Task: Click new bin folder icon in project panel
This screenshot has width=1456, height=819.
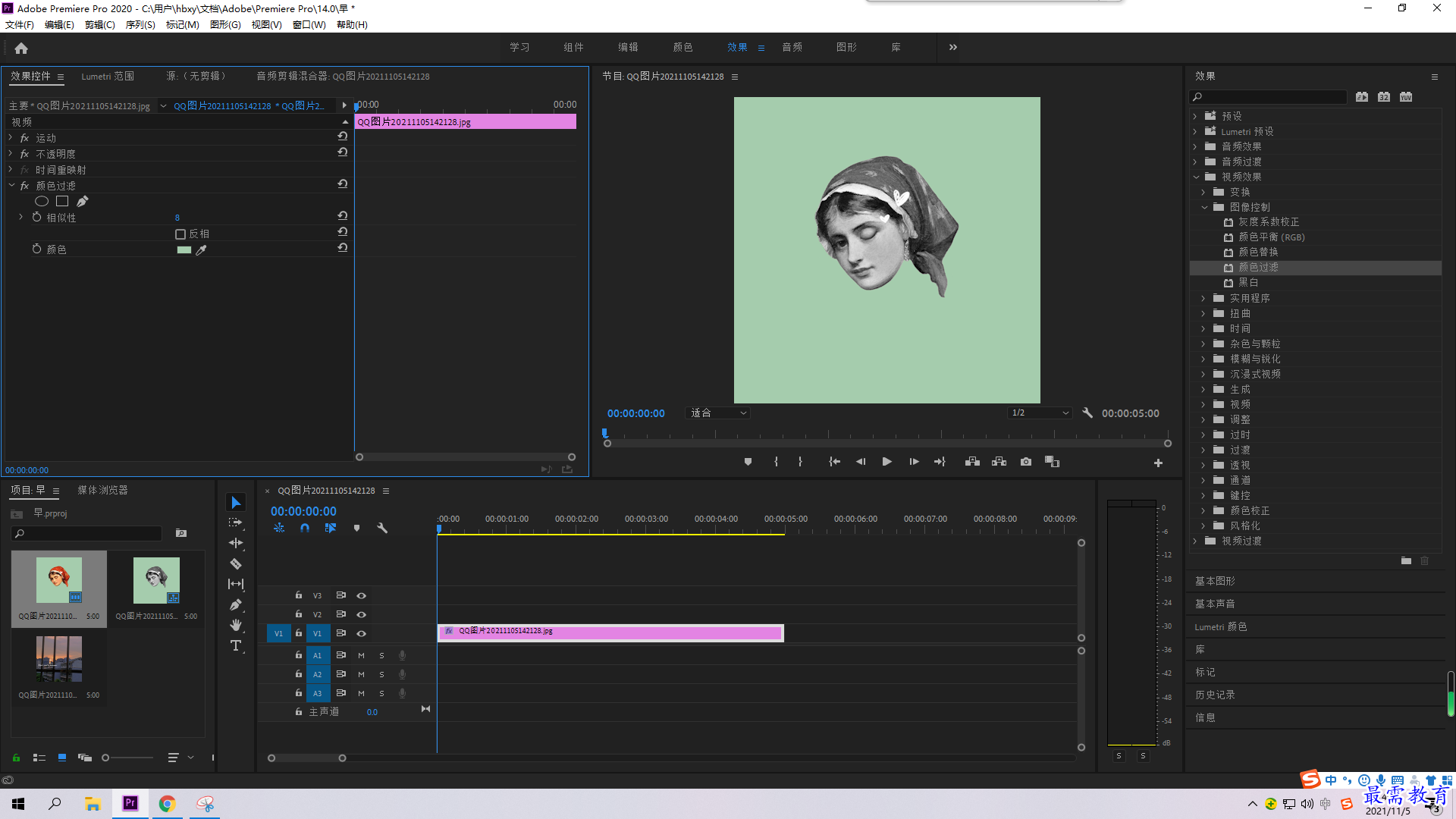Action: coord(181,533)
